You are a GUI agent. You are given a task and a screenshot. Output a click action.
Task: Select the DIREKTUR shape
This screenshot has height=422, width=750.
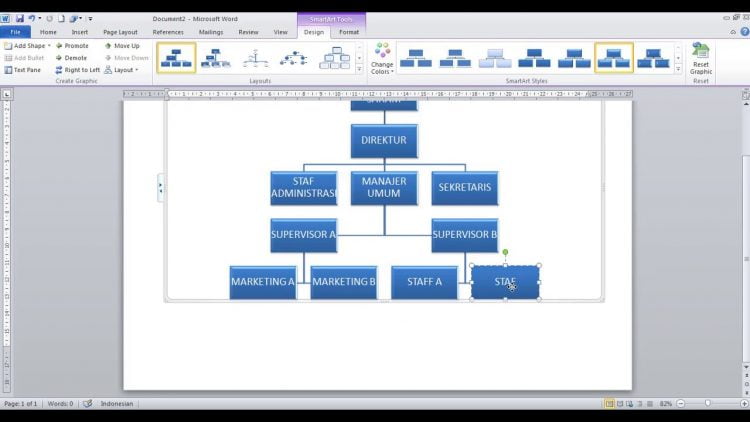point(384,141)
